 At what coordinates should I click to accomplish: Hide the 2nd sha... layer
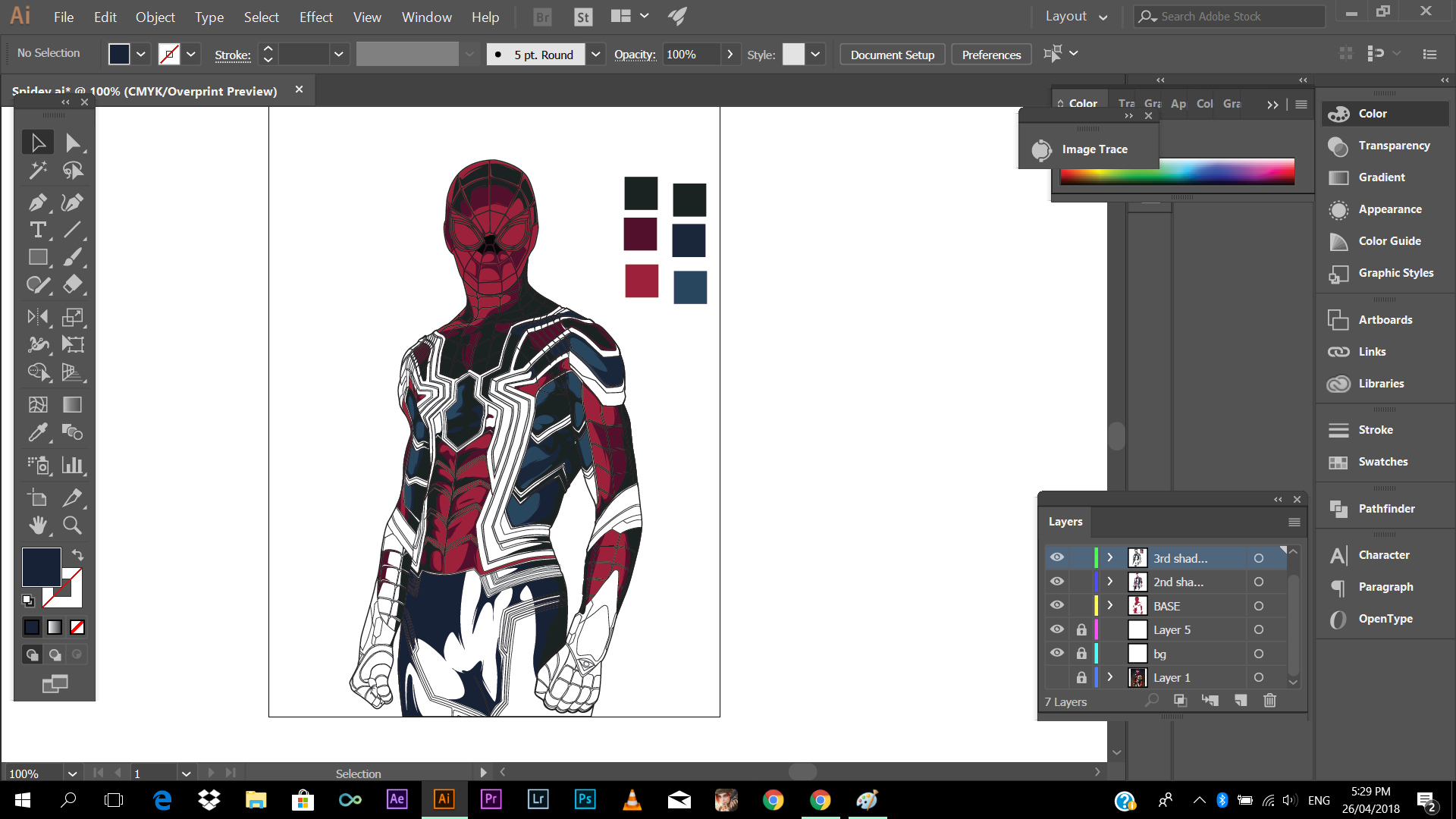click(x=1057, y=582)
